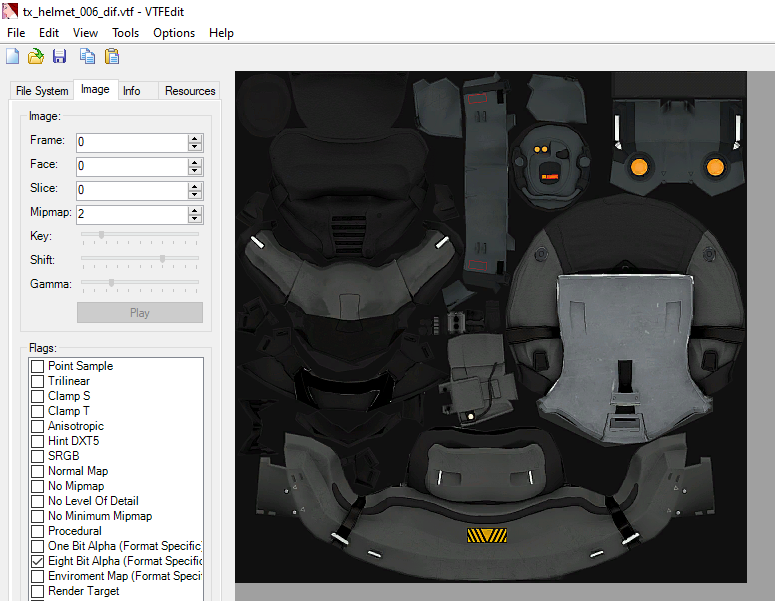Enable the Point Sample flag

pos(37,366)
